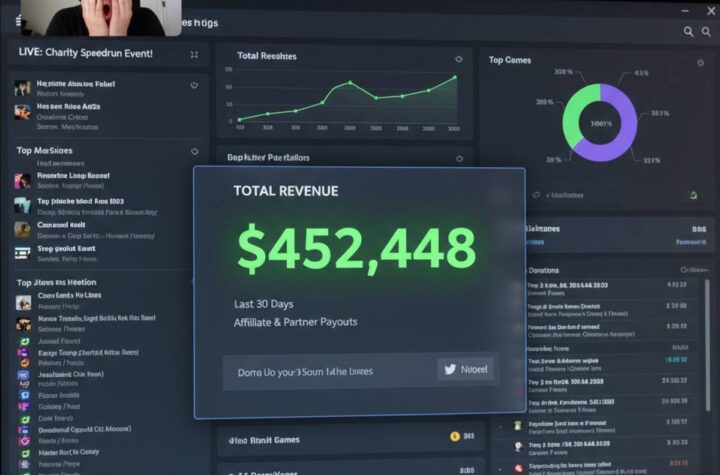This screenshot has height=475, width=720.
Task: Toggle the Donations panel switch icon
Action: [691, 270]
